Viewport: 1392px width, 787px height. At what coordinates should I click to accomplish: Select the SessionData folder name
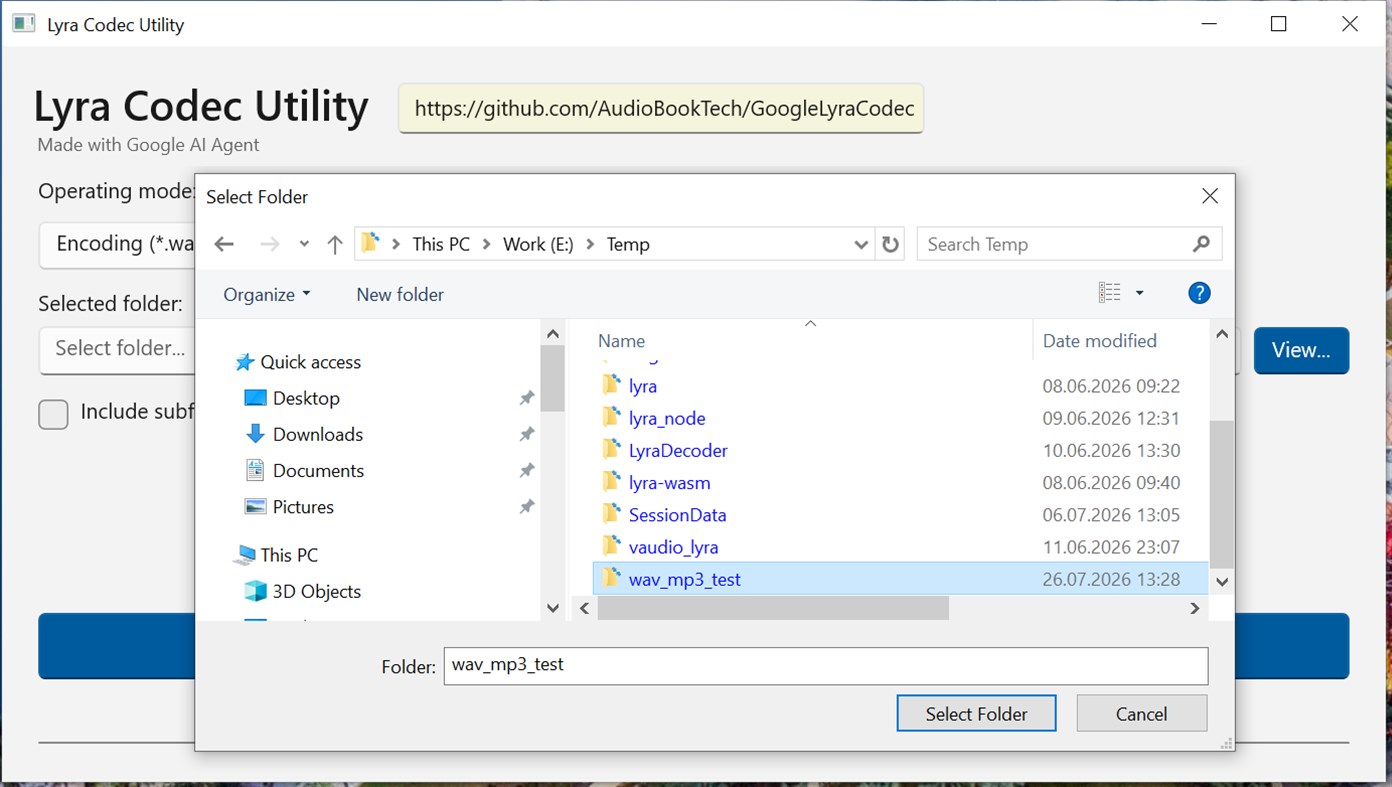click(x=677, y=515)
